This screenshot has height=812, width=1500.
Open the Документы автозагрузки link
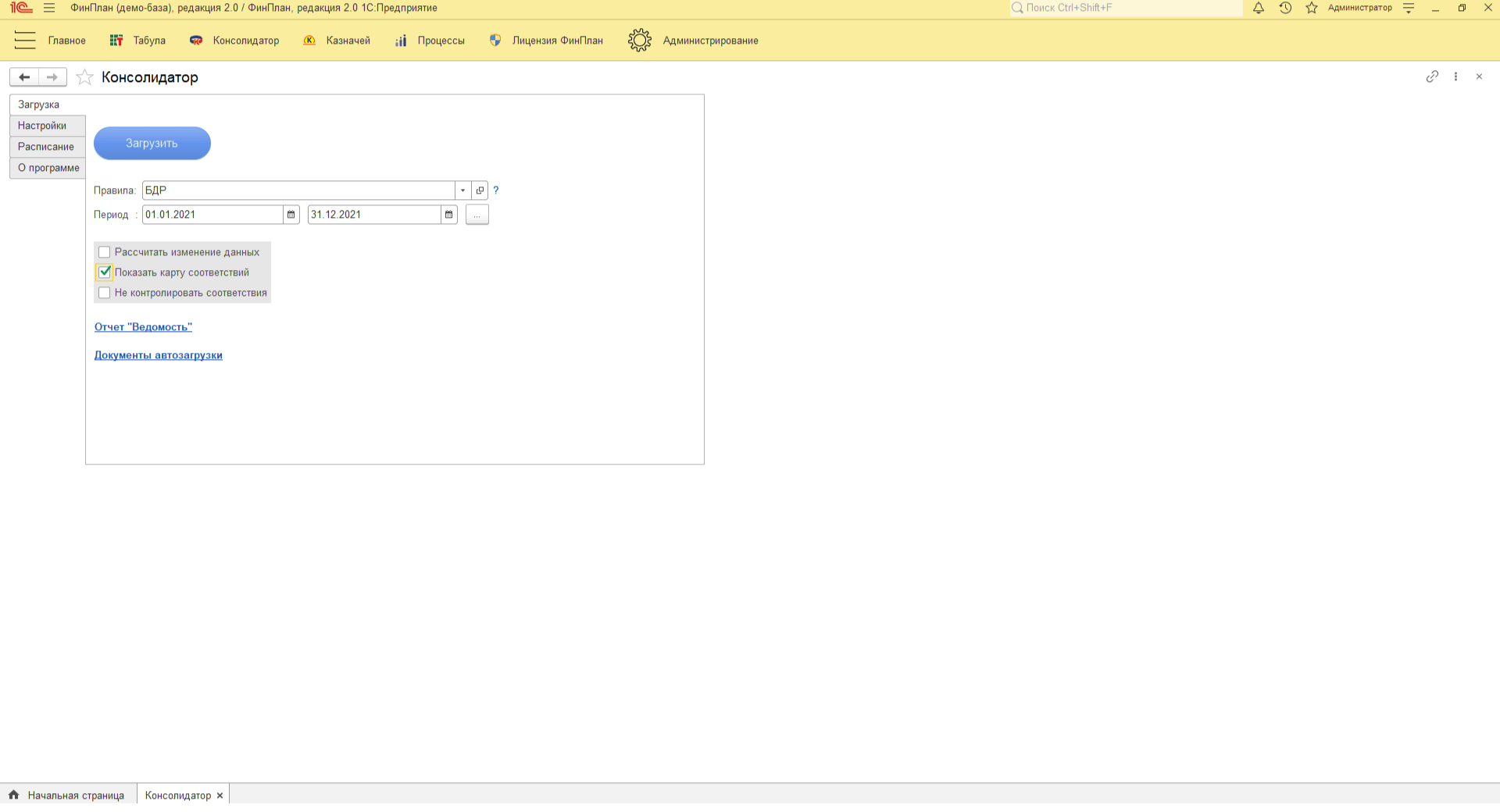(159, 355)
